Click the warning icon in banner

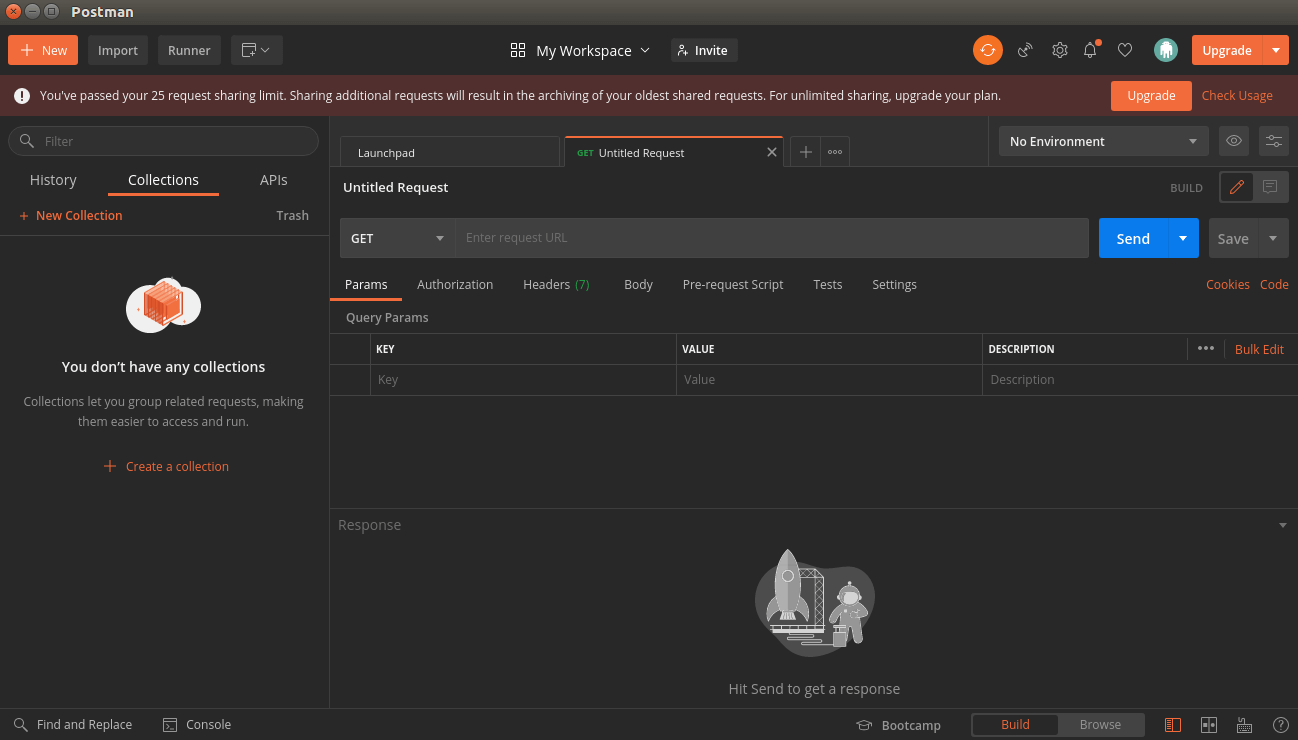click(21, 96)
